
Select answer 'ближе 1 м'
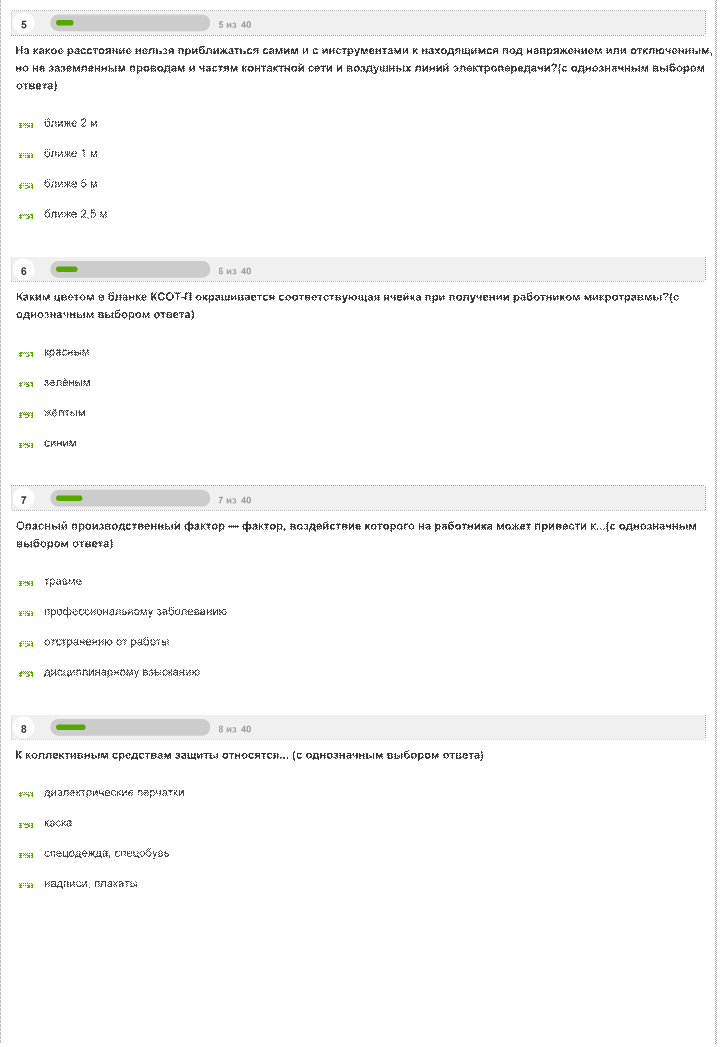[26, 155]
